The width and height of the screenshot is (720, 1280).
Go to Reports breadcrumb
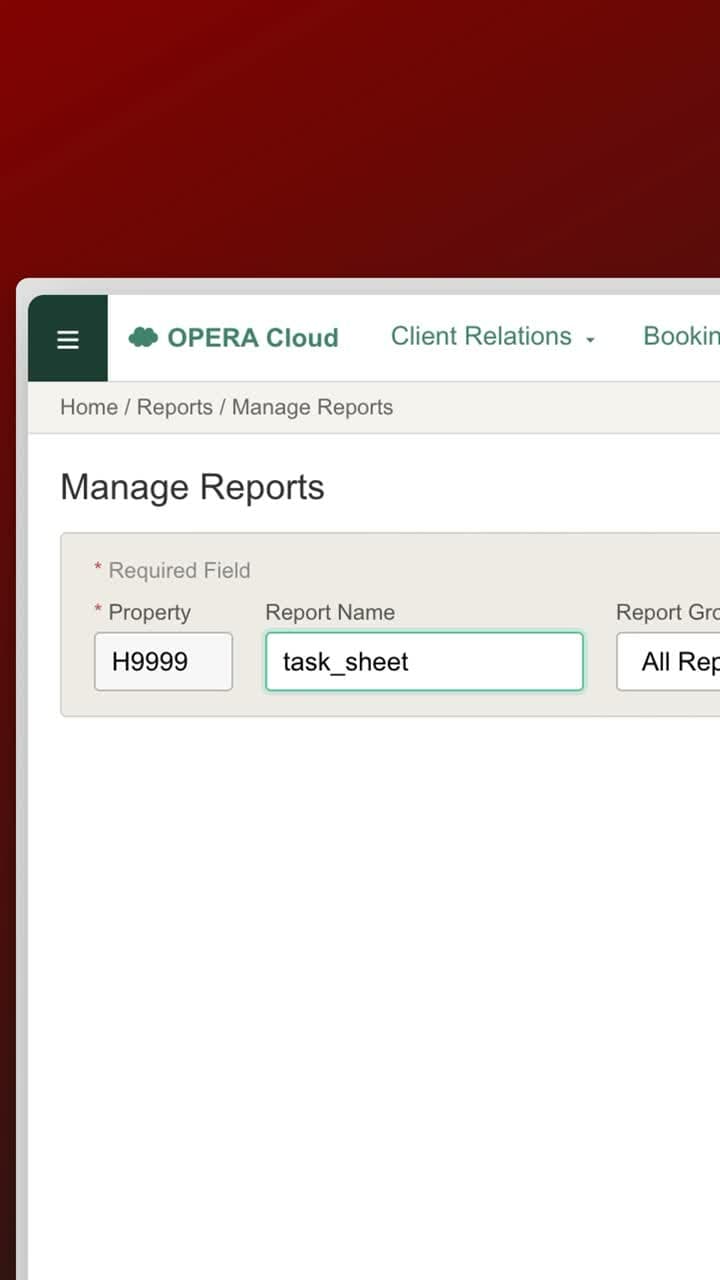[175, 407]
